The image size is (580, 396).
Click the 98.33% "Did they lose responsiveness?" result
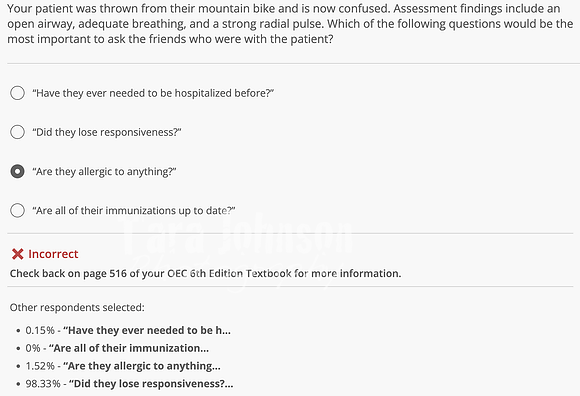pyautogui.click(x=129, y=383)
